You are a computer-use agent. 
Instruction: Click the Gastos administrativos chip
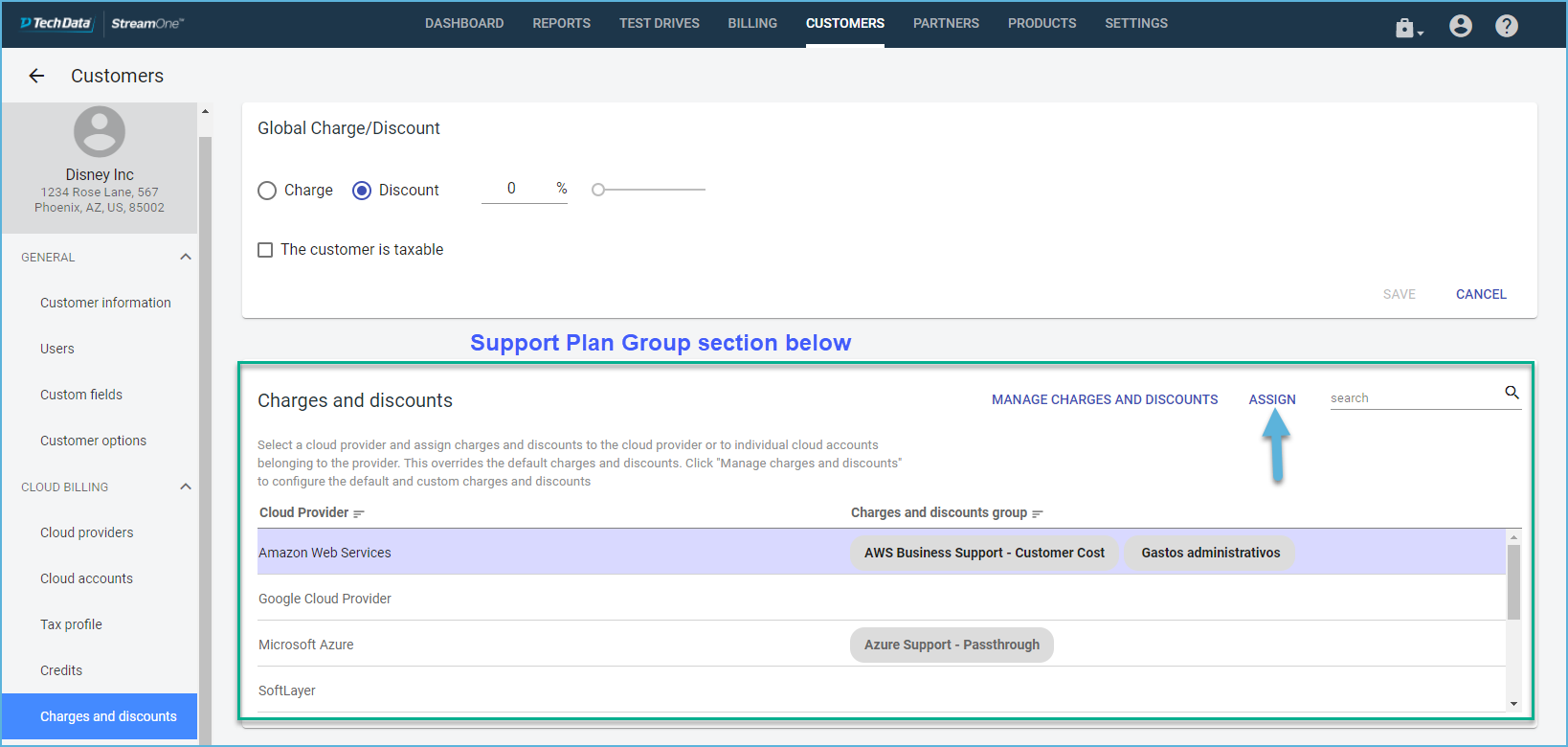coord(1210,553)
